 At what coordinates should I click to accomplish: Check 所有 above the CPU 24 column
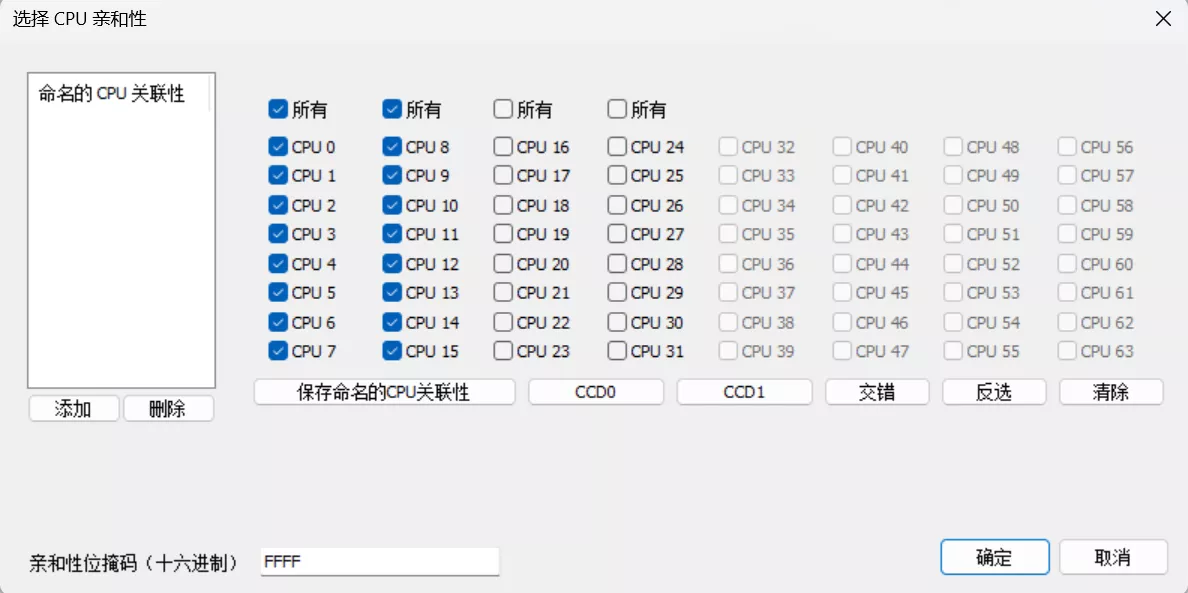point(617,109)
